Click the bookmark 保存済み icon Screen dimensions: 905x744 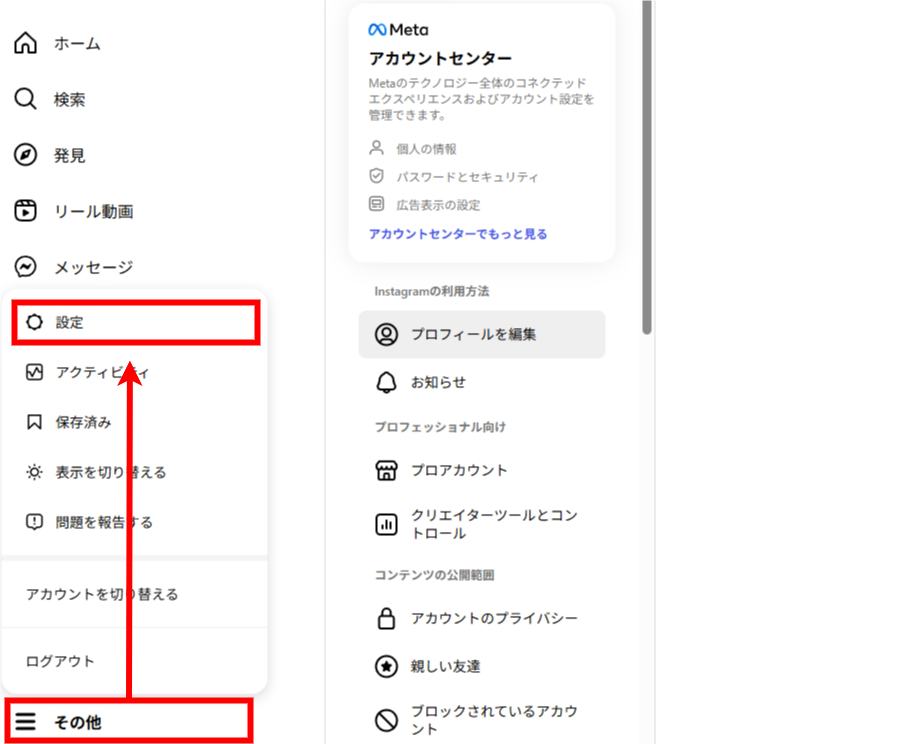pos(35,422)
